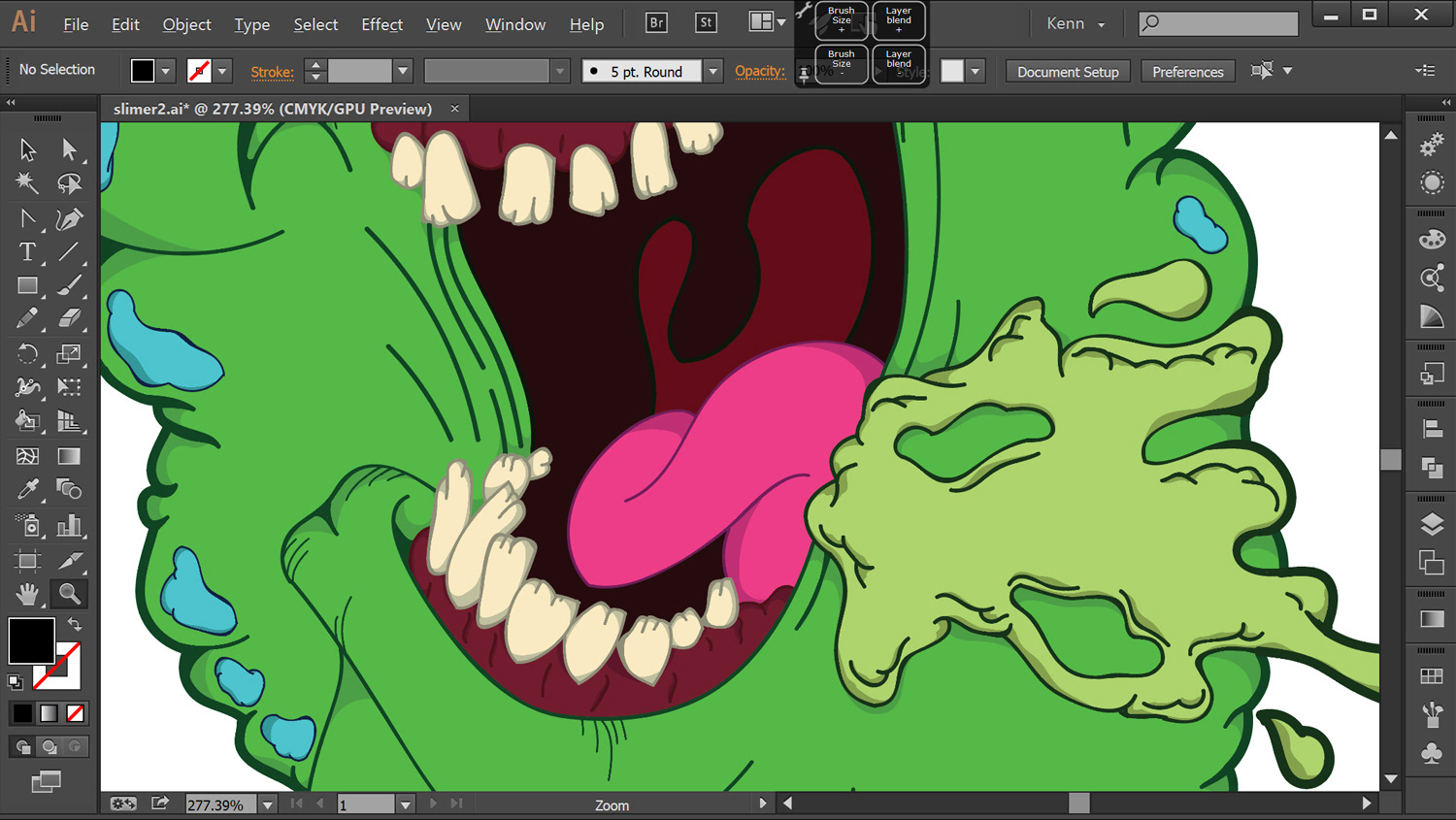1456x820 pixels.
Task: Open graphic style dropdown arrow
Action: [976, 71]
